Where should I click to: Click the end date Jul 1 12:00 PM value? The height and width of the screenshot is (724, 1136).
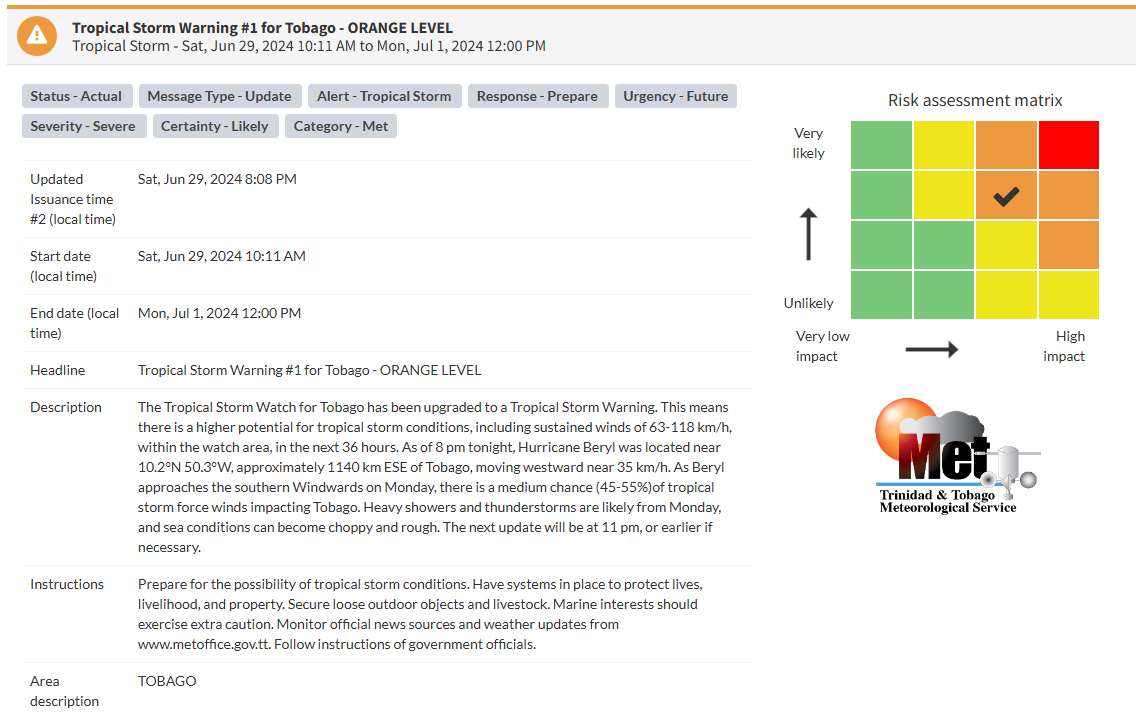[220, 313]
